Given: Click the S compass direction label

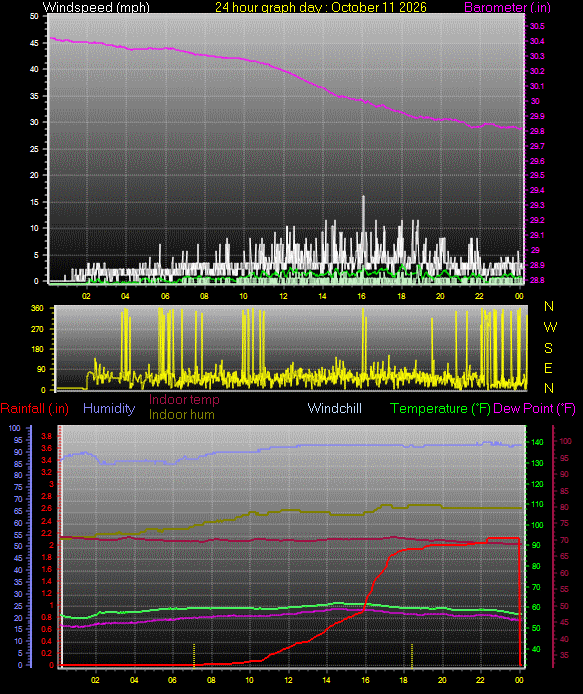Looking at the screenshot, I should click(548, 348).
